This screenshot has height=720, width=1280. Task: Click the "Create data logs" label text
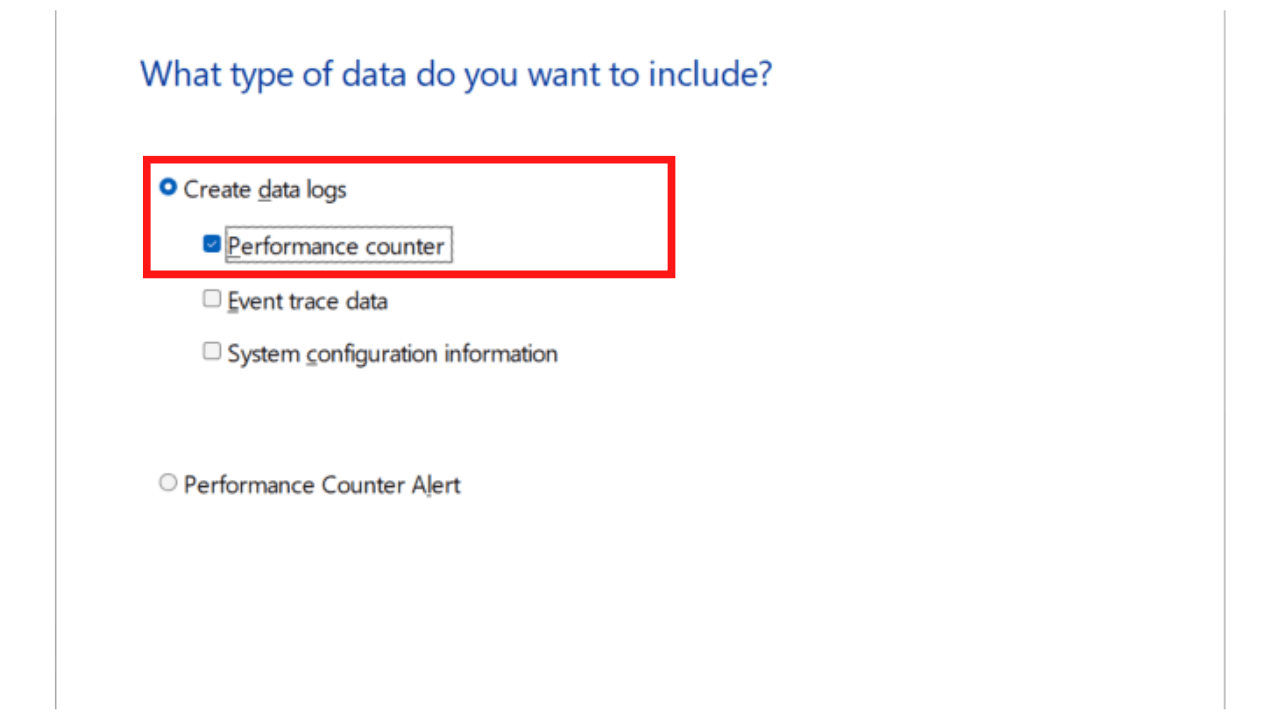(263, 189)
